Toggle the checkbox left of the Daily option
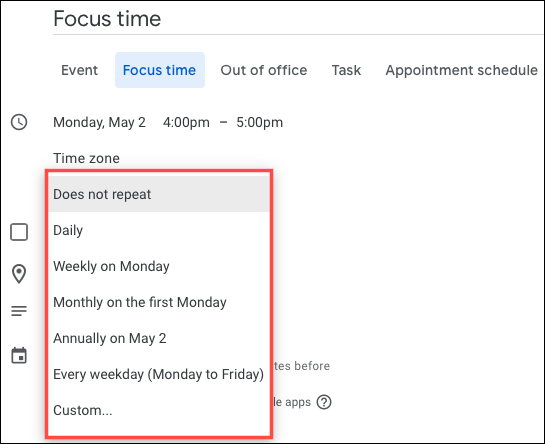Viewport: 545px width, 444px height. [19, 232]
